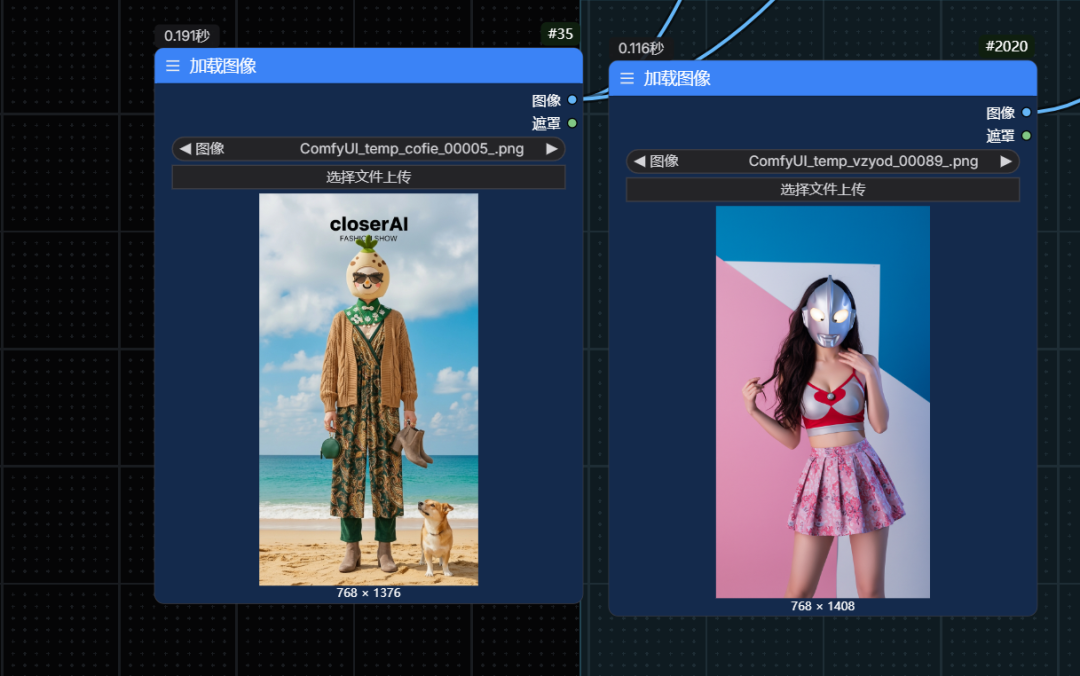
Task: Select next image after ComfyUI_temp_cofie_00005_.png
Action: (x=552, y=149)
